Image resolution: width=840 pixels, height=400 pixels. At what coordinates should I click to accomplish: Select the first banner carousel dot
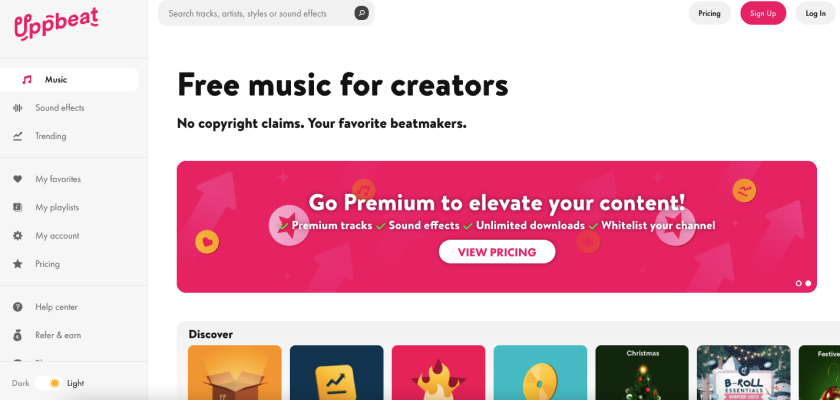coord(799,283)
